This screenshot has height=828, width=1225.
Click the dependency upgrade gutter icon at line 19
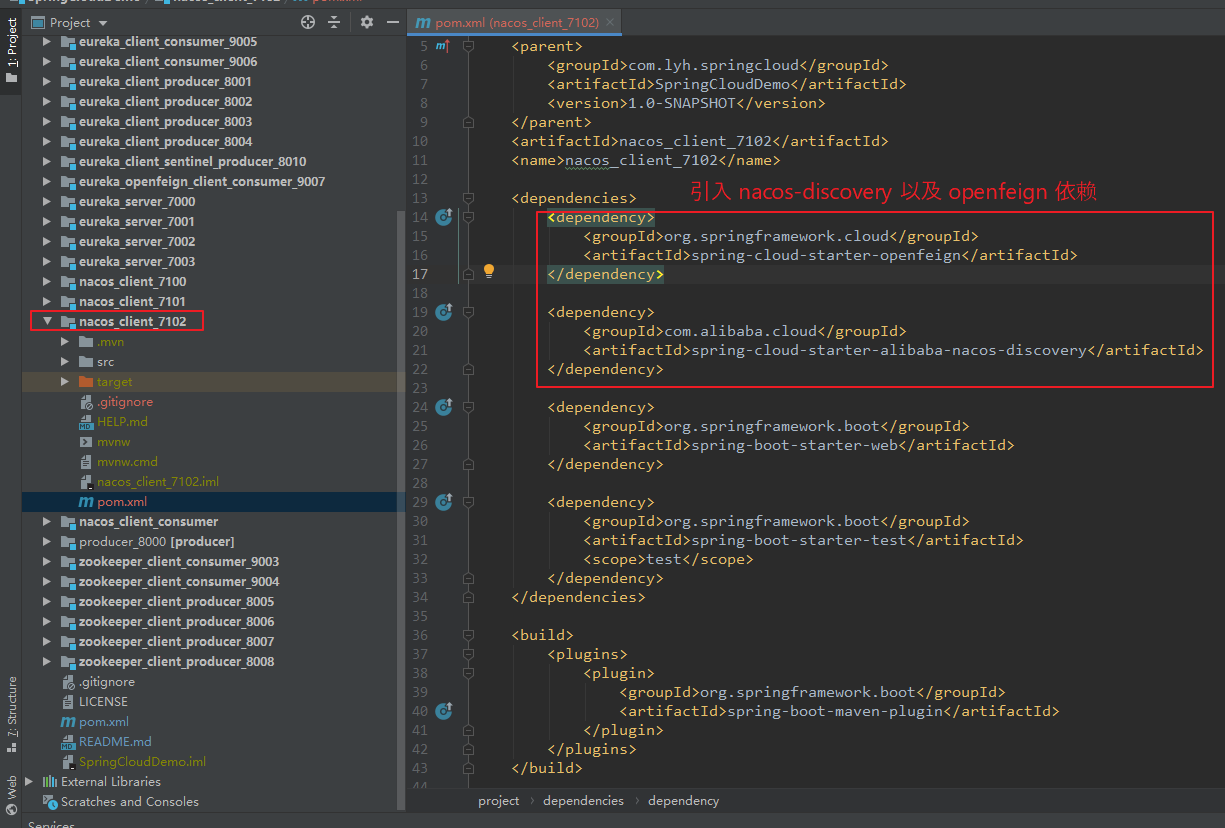coord(444,311)
